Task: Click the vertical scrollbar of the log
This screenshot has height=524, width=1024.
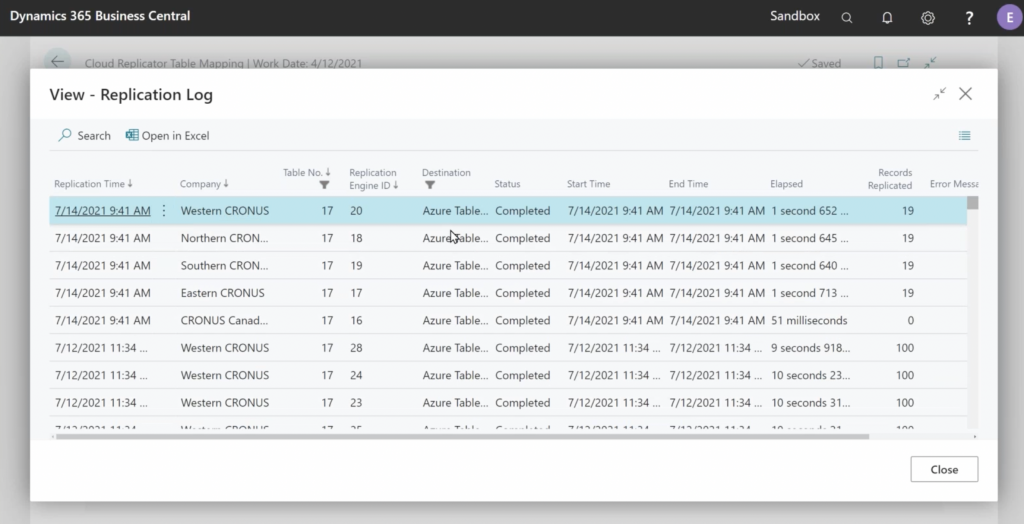Action: [x=972, y=300]
